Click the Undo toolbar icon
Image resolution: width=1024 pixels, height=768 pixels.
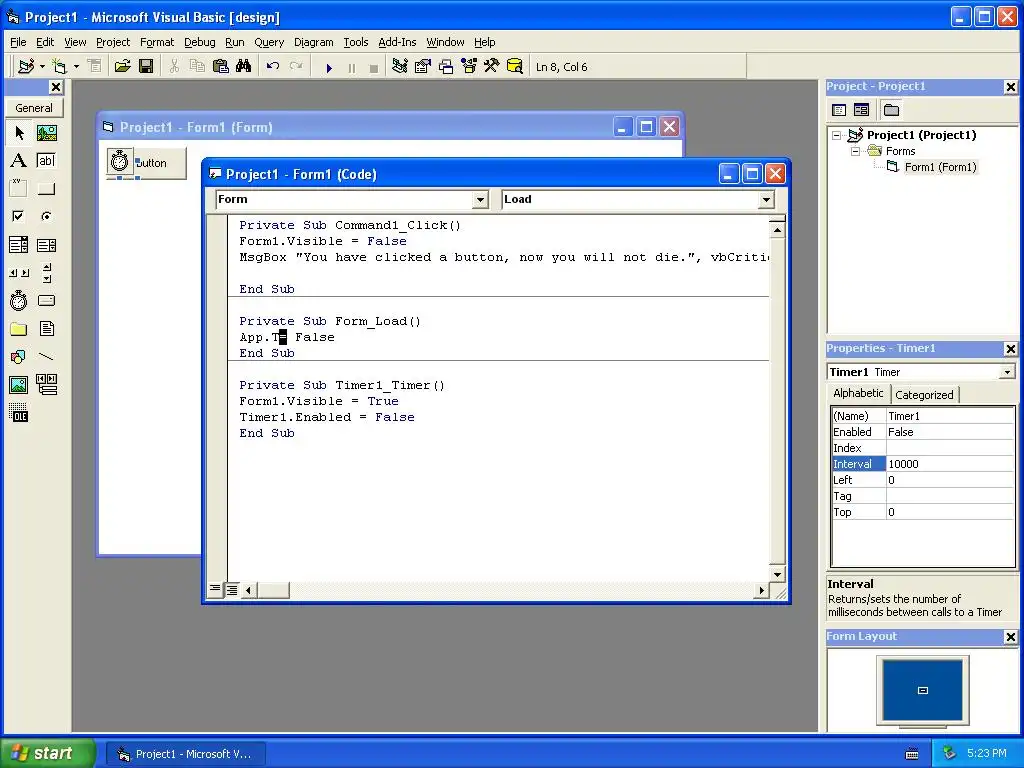tap(273, 67)
